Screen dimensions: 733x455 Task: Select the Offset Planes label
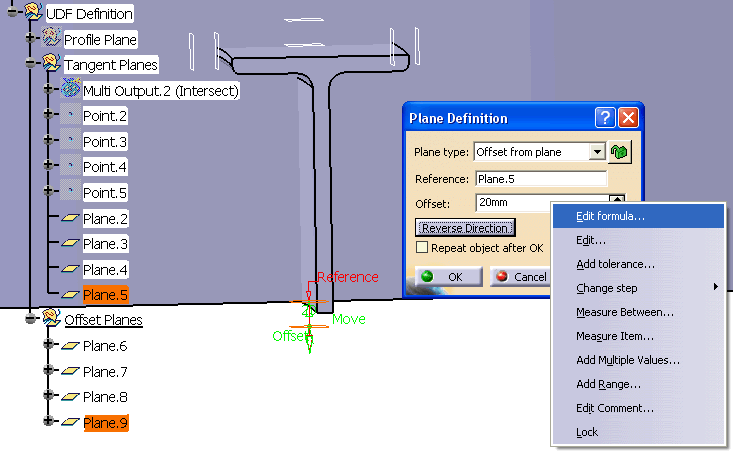coord(103,320)
